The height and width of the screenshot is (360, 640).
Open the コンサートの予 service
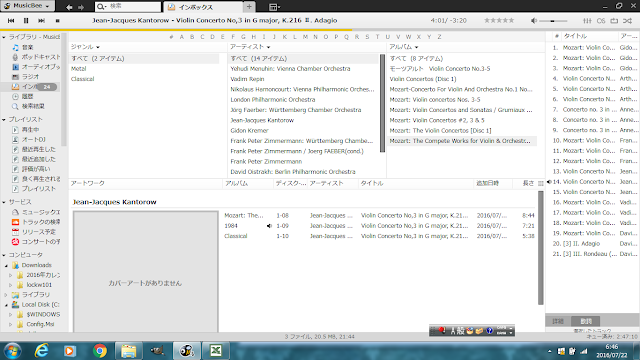36,242
